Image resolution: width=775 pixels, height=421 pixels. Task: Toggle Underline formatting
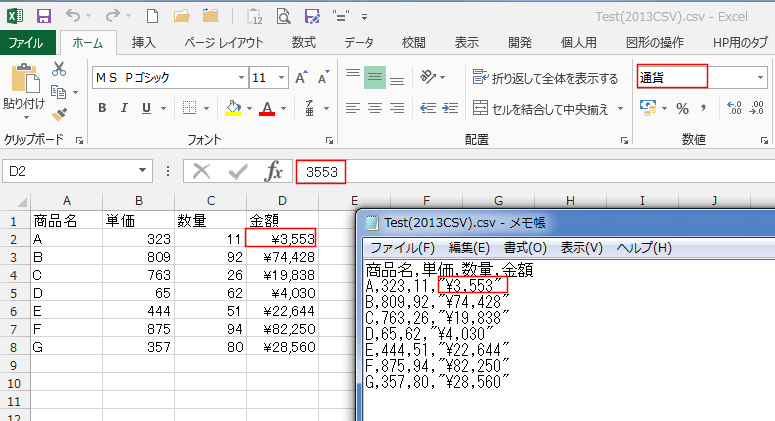pos(146,108)
